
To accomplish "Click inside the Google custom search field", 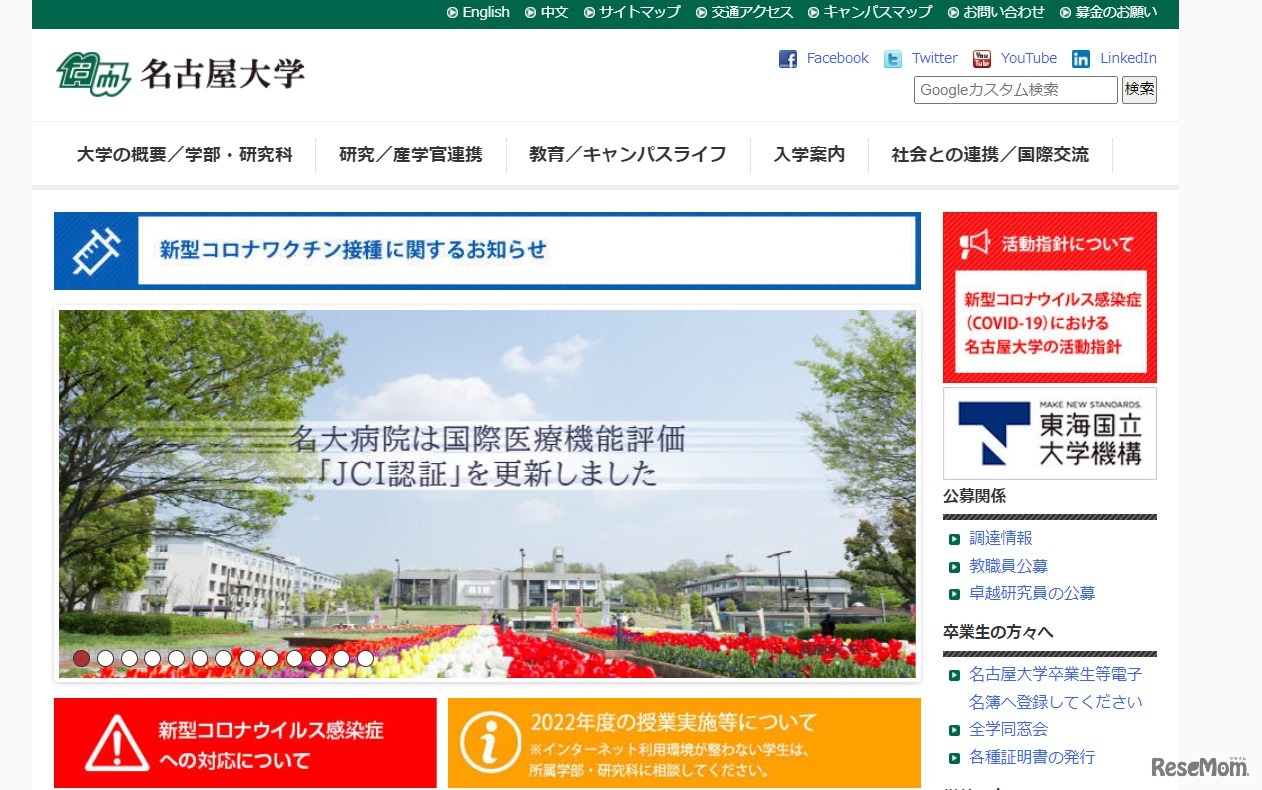I will pos(1013,90).
